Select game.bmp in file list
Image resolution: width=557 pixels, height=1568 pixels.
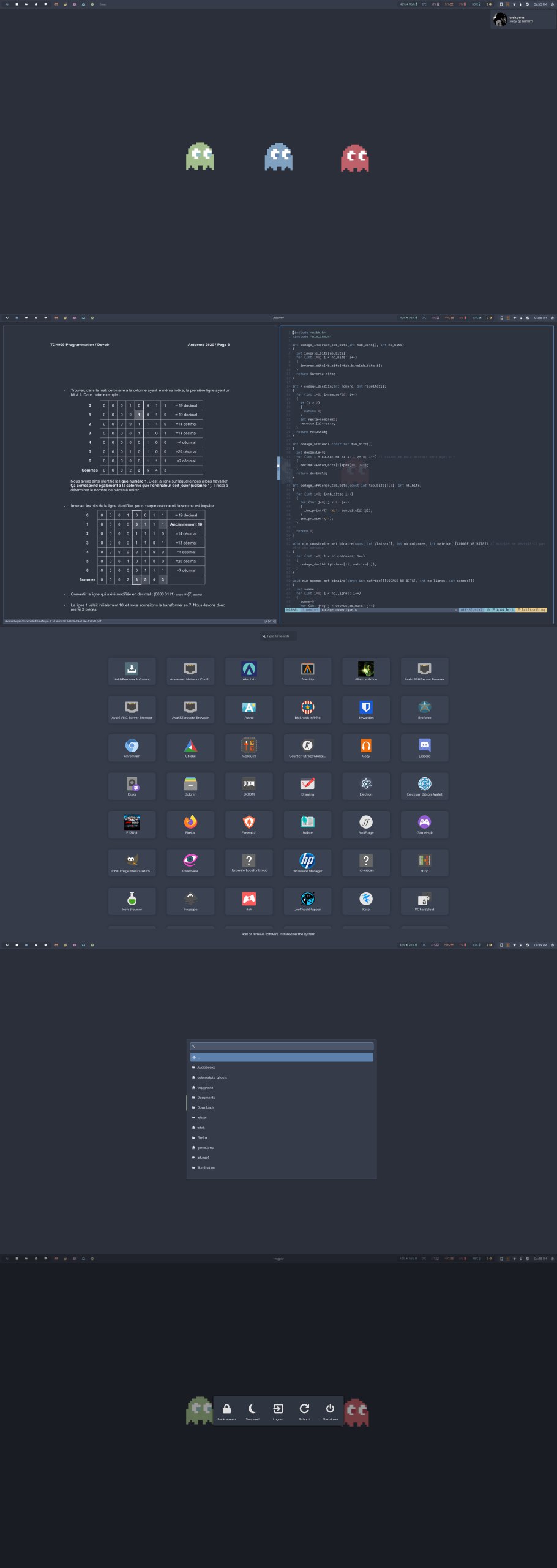pos(282,1148)
